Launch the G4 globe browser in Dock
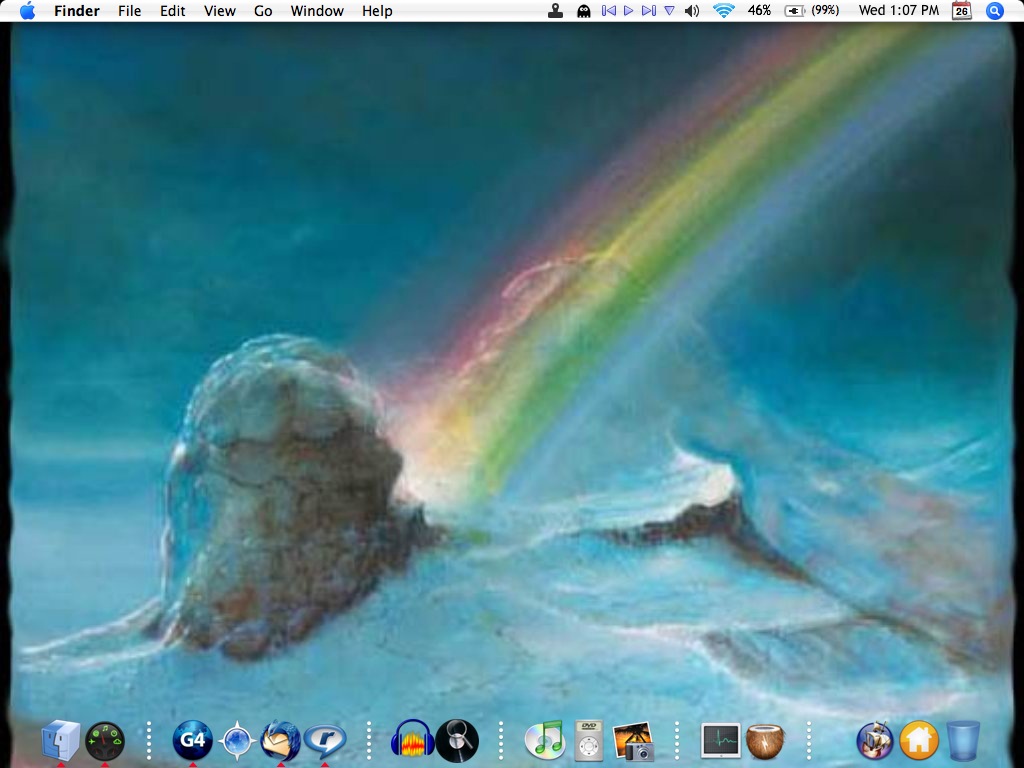 [193, 741]
